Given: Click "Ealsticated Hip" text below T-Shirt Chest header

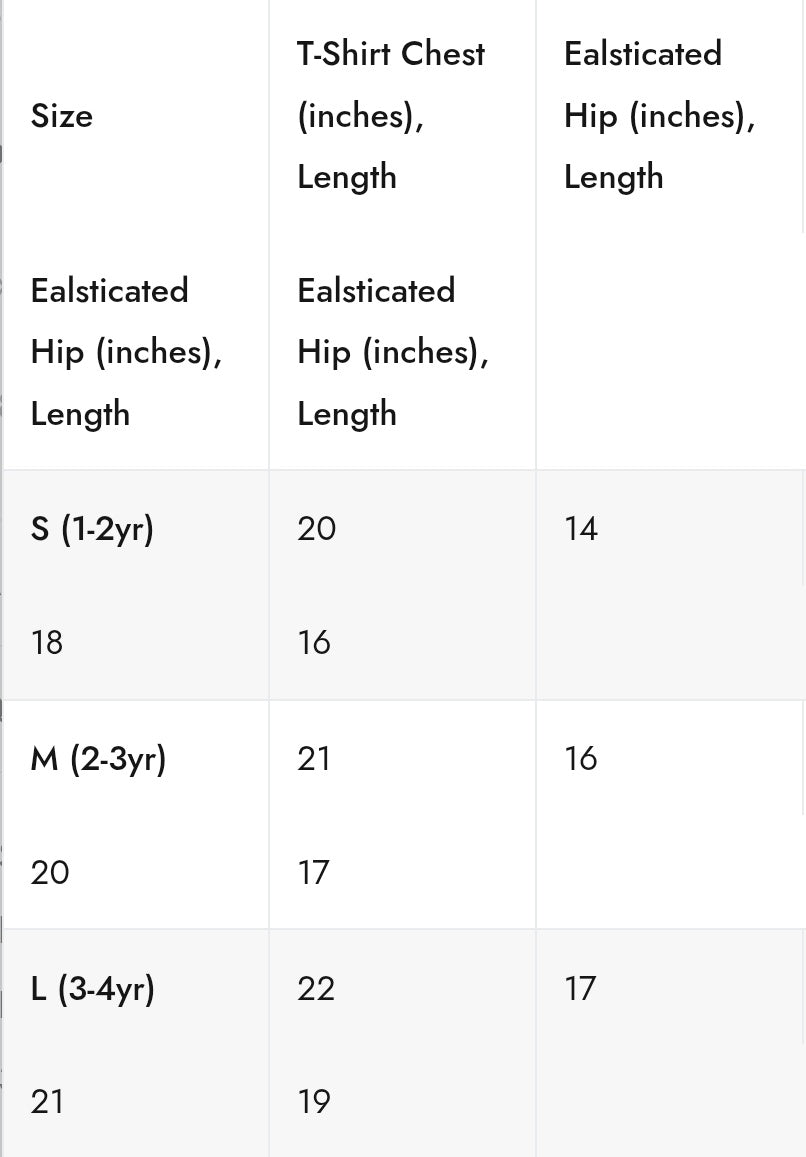Looking at the screenshot, I should [392, 352].
